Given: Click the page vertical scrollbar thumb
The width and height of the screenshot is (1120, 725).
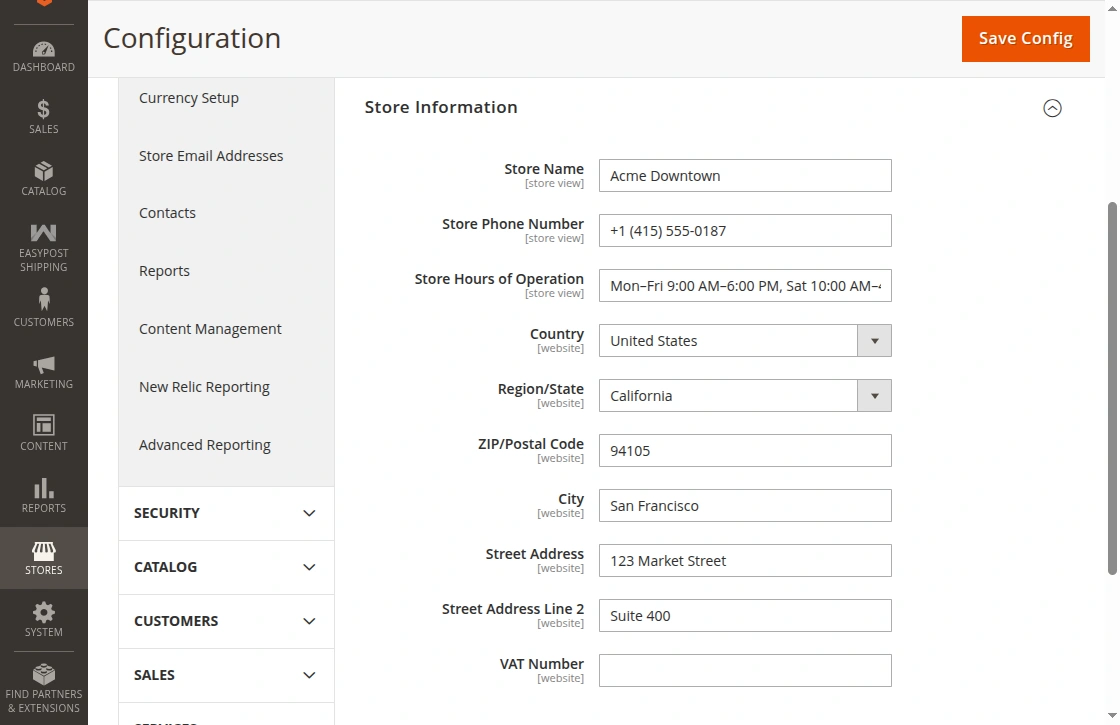Looking at the screenshot, I should pos(1112,388).
